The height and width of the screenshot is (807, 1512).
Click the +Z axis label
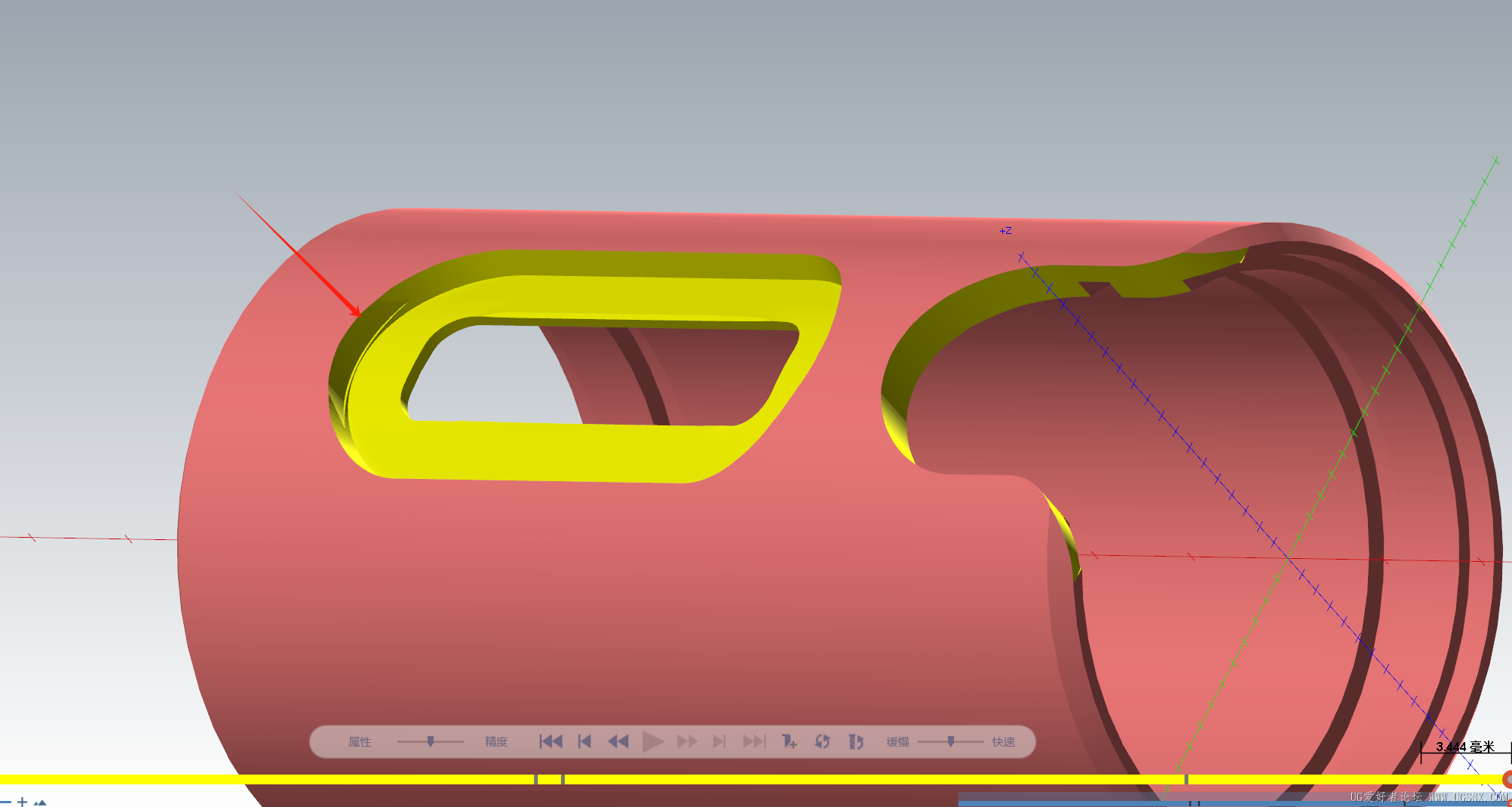pos(1006,231)
